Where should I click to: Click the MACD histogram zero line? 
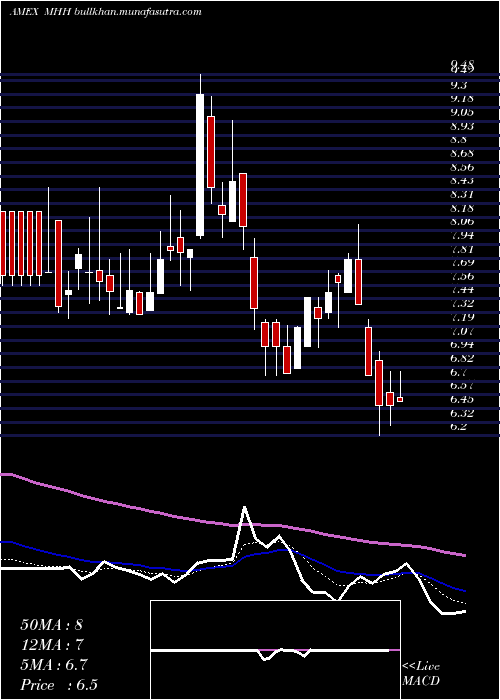(x=275, y=650)
